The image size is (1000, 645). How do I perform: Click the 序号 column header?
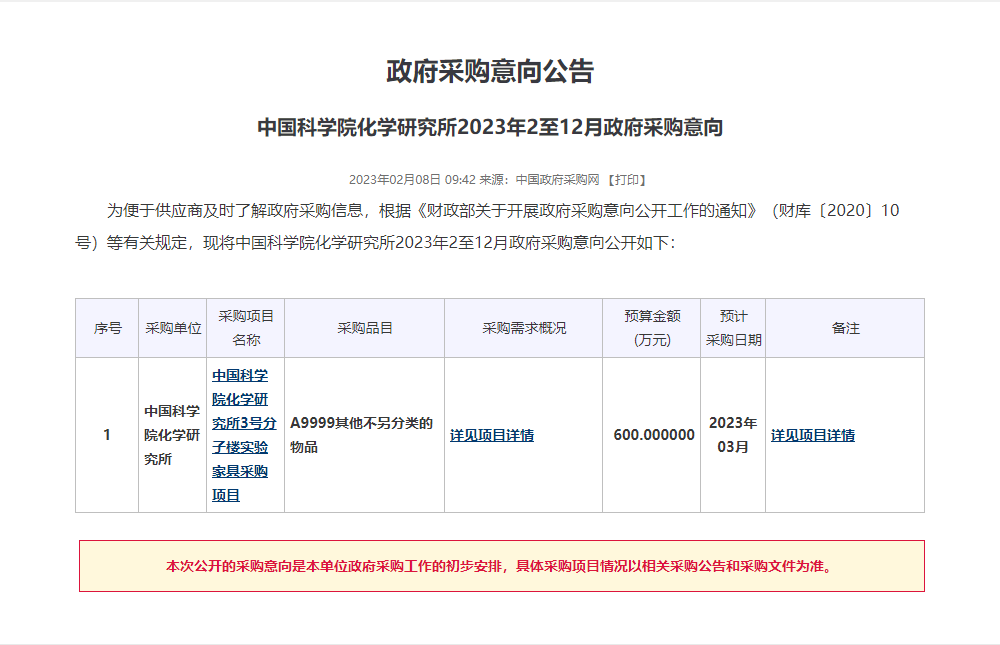[107, 328]
